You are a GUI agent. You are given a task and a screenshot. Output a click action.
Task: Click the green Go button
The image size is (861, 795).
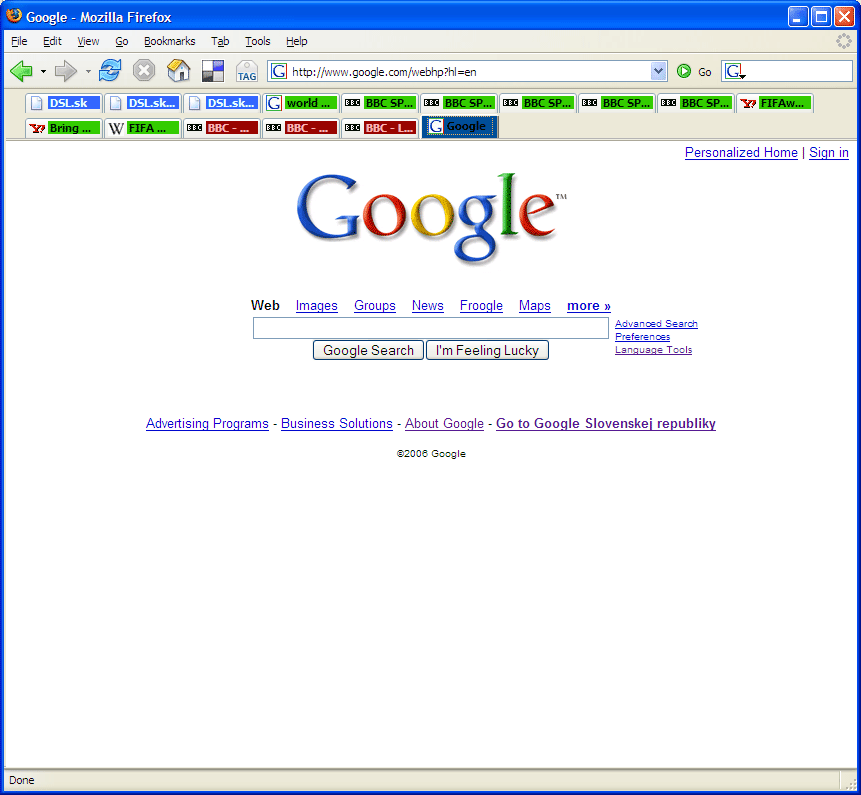(695, 71)
